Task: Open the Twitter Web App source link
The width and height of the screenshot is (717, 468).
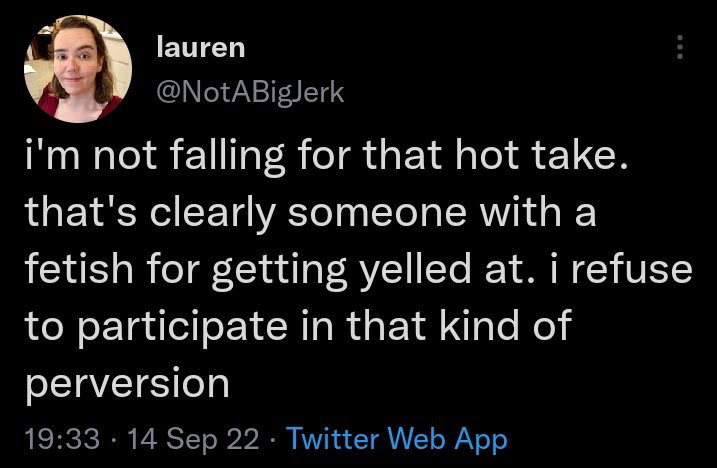Action: [397, 438]
